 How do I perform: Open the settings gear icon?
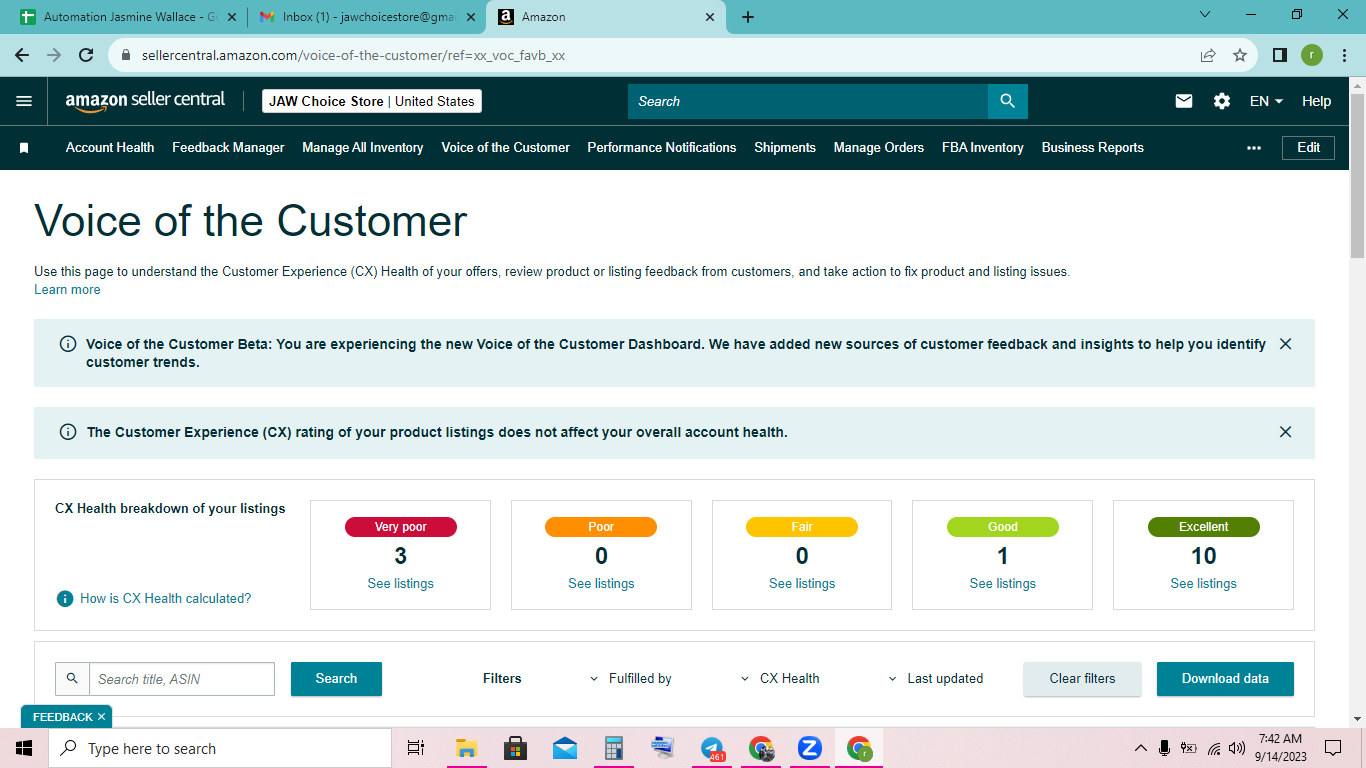click(x=1222, y=101)
